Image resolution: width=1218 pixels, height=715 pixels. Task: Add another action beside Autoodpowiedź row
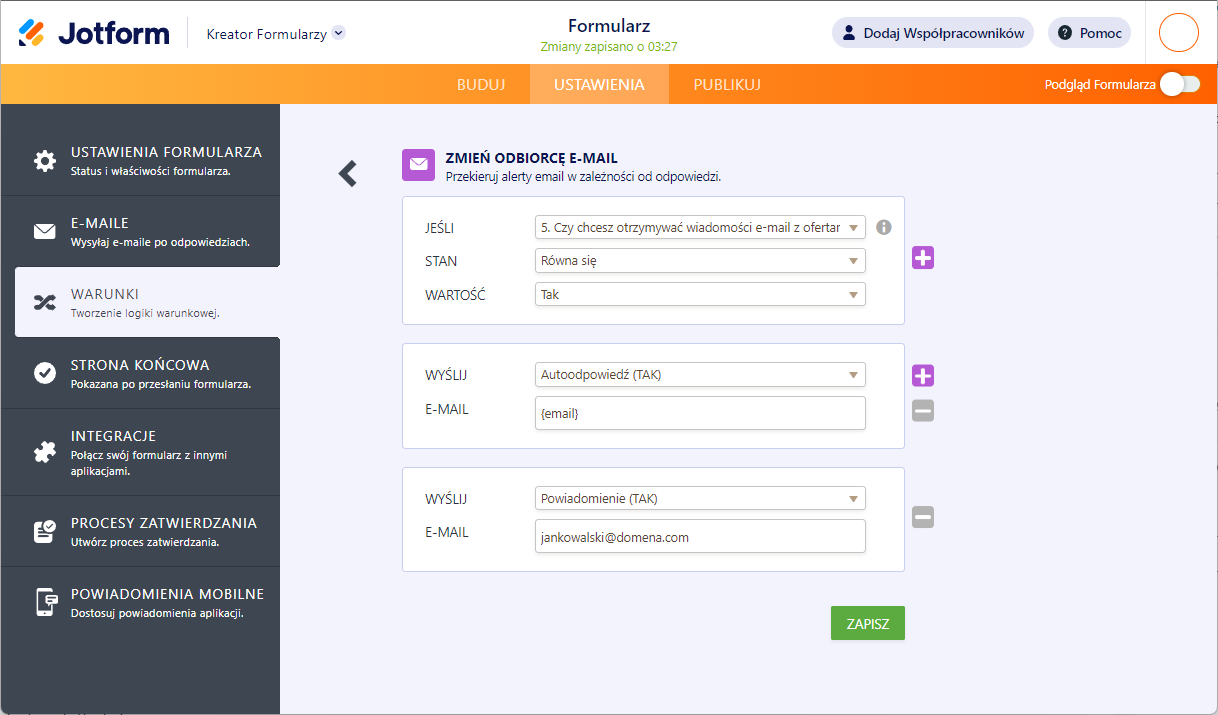(x=922, y=376)
